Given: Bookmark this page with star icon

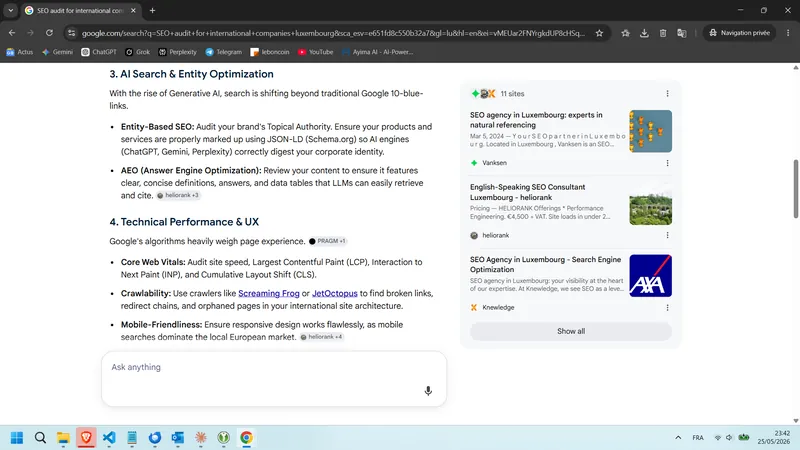Looking at the screenshot, I should coord(599,33).
